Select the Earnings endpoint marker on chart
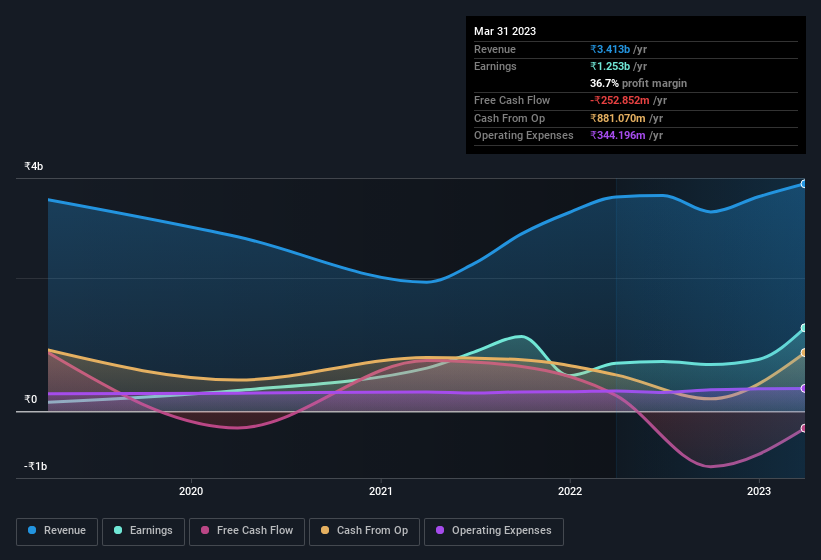The image size is (821, 560). click(x=803, y=328)
